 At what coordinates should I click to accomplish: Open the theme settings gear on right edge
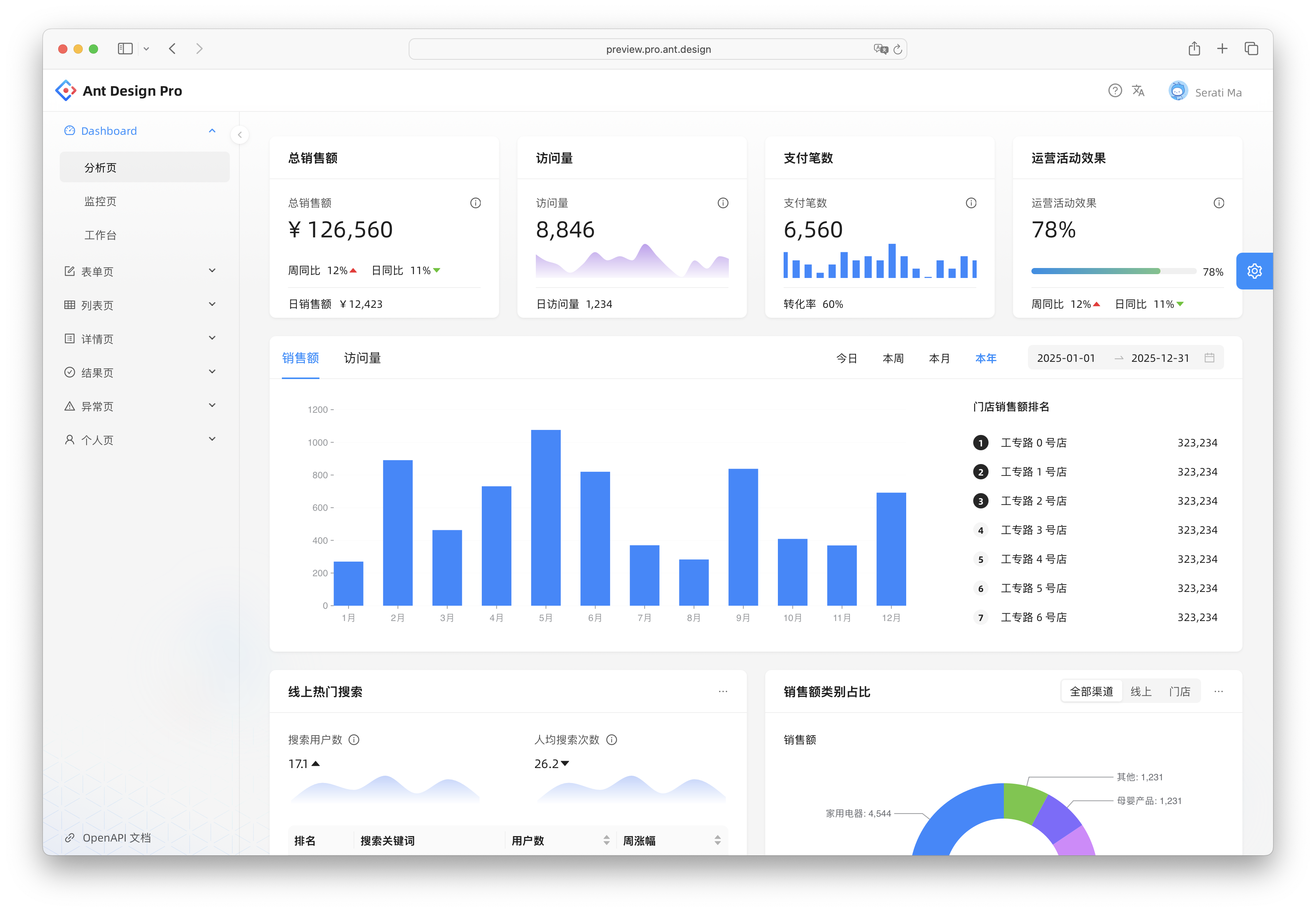coord(1254,271)
